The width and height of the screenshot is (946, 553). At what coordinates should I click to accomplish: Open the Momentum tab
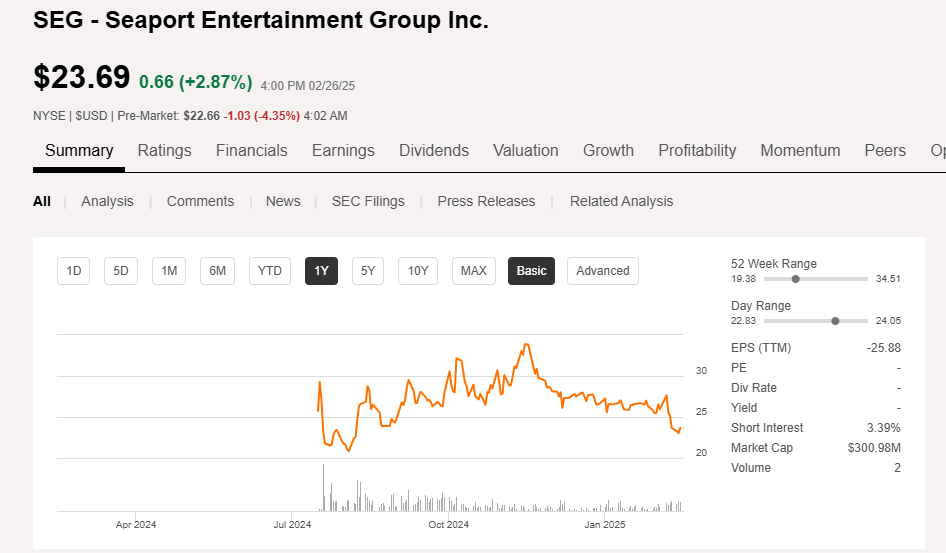(x=800, y=151)
